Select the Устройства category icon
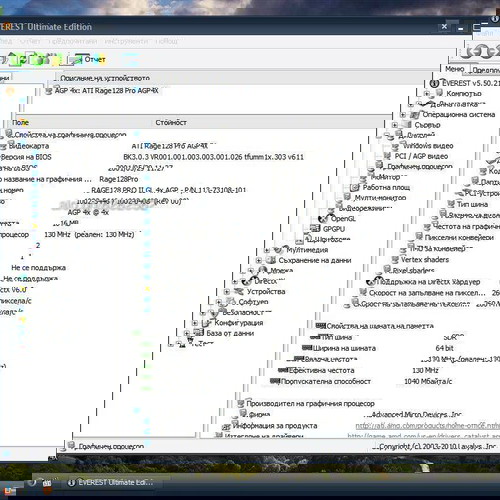This screenshot has height=500, width=500. coord(239,292)
